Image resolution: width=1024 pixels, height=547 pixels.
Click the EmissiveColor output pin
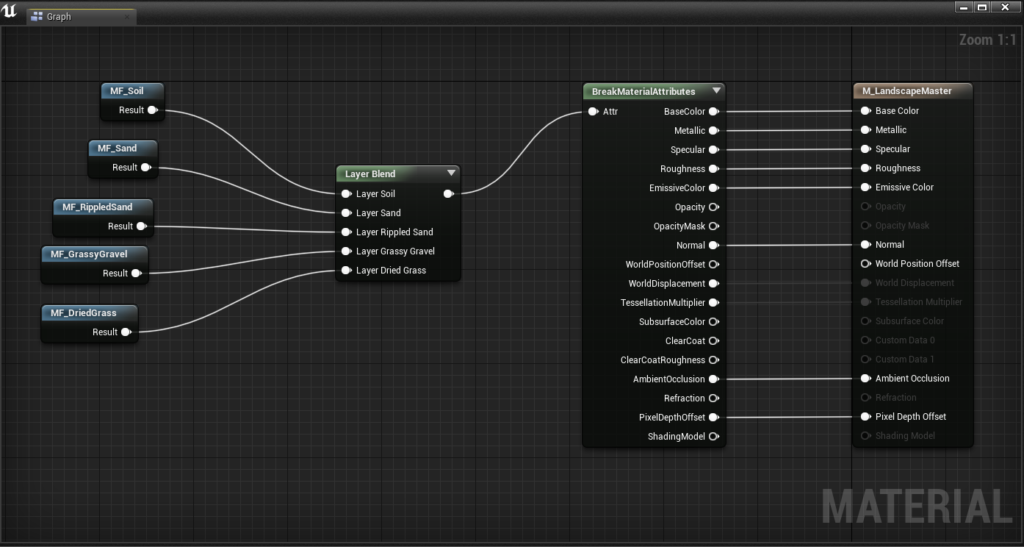(714, 188)
